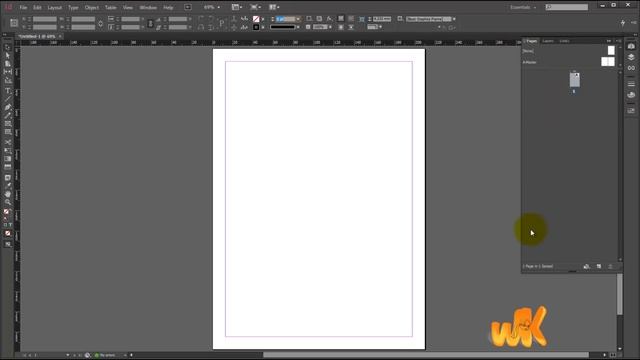Open the Layout menu

pyautogui.click(x=55, y=7)
